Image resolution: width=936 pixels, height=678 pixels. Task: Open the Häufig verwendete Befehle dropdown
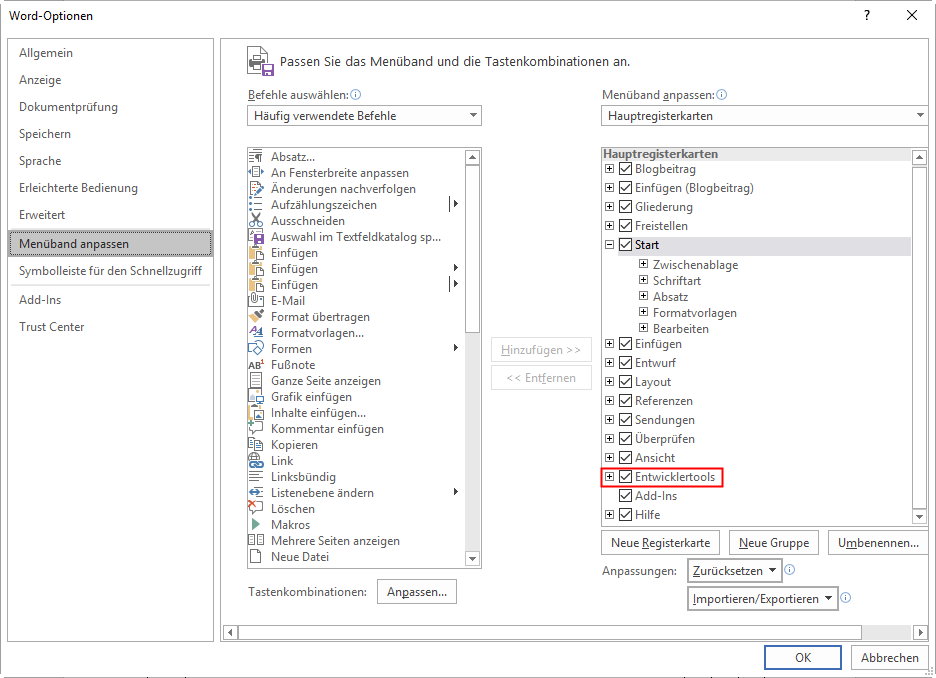click(x=364, y=116)
